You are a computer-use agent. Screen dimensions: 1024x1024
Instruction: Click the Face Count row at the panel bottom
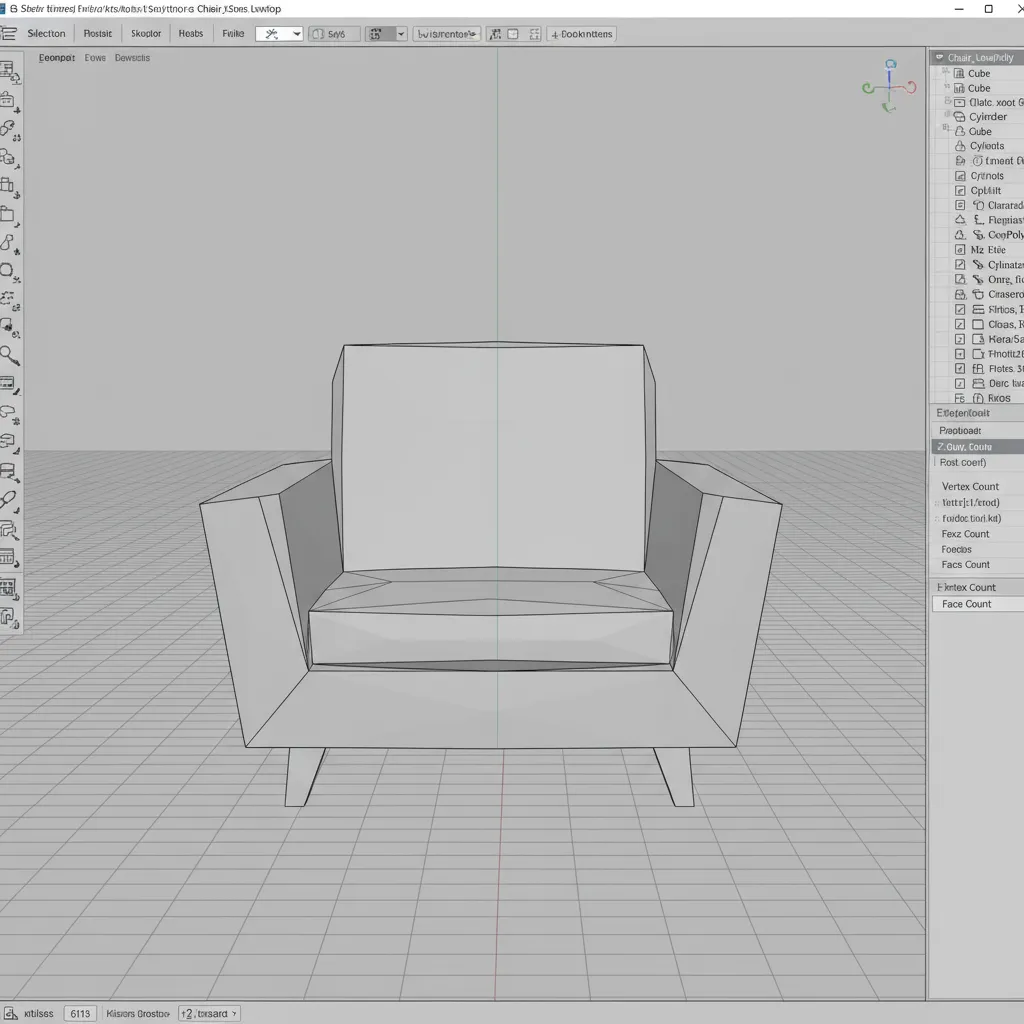pos(975,603)
